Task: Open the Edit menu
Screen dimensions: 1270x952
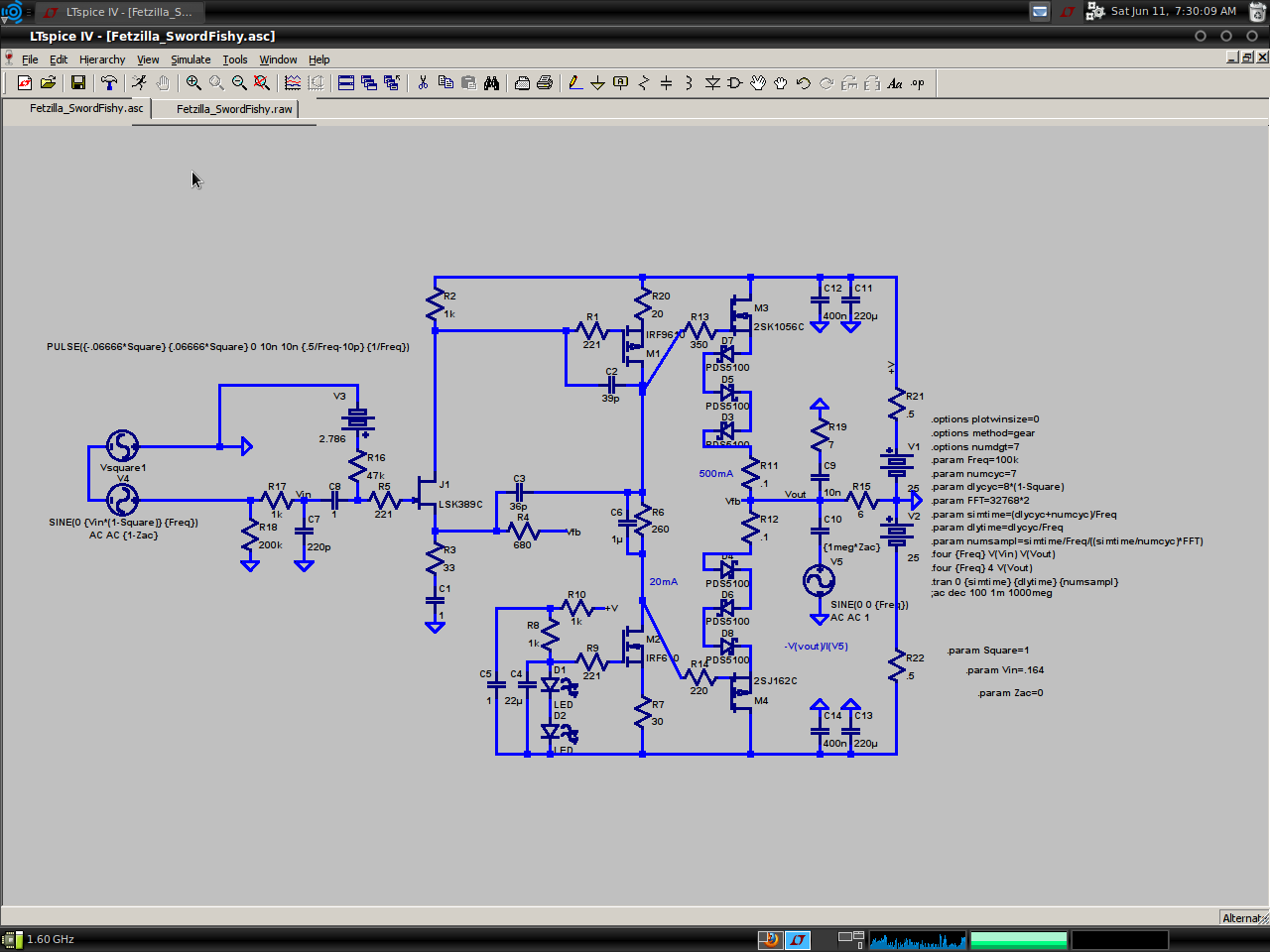Action: (59, 59)
